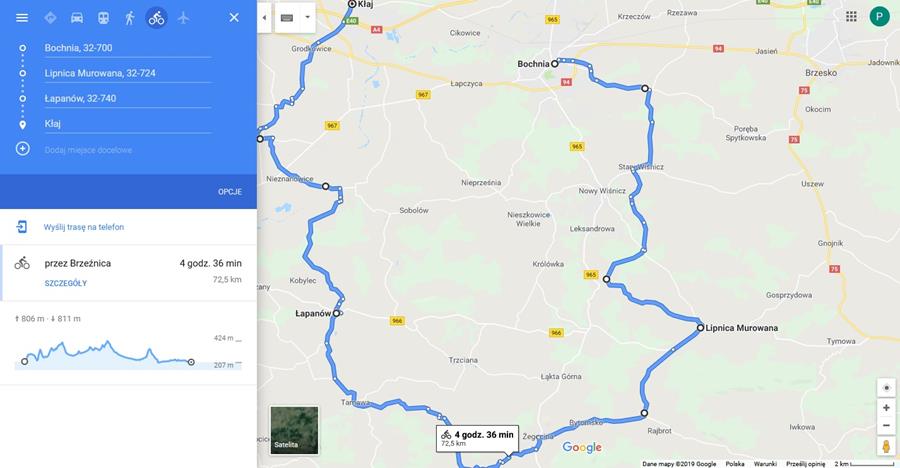Screen dimensions: 900x468
Task: Choose best travel mode diamond icon
Action: coord(51,18)
